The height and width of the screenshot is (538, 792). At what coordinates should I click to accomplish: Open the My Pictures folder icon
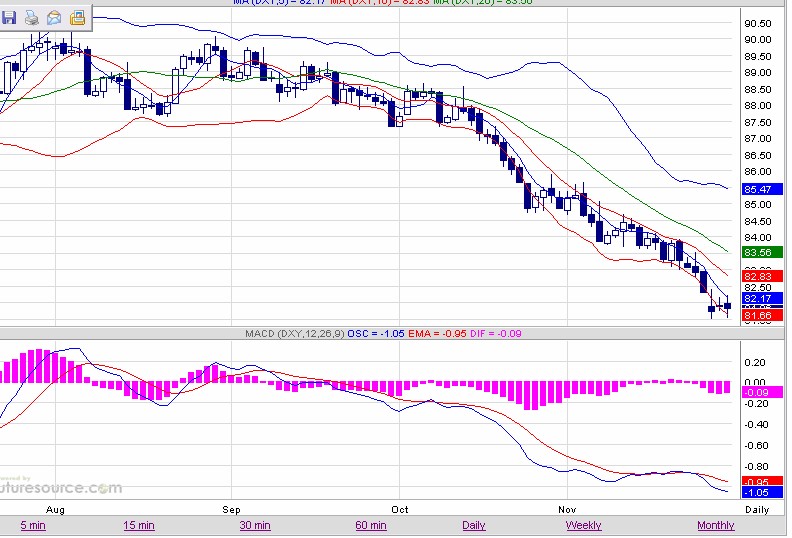76,17
